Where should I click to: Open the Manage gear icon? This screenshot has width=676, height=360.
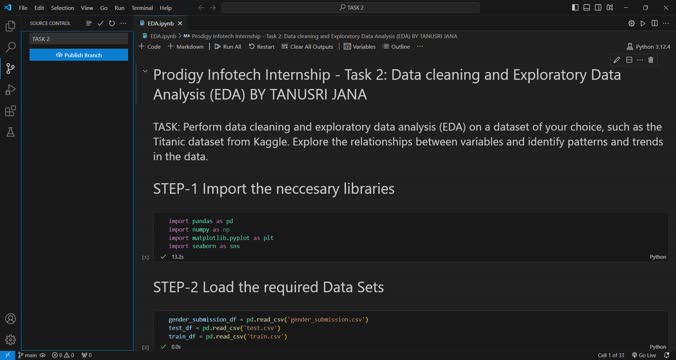click(x=10, y=340)
